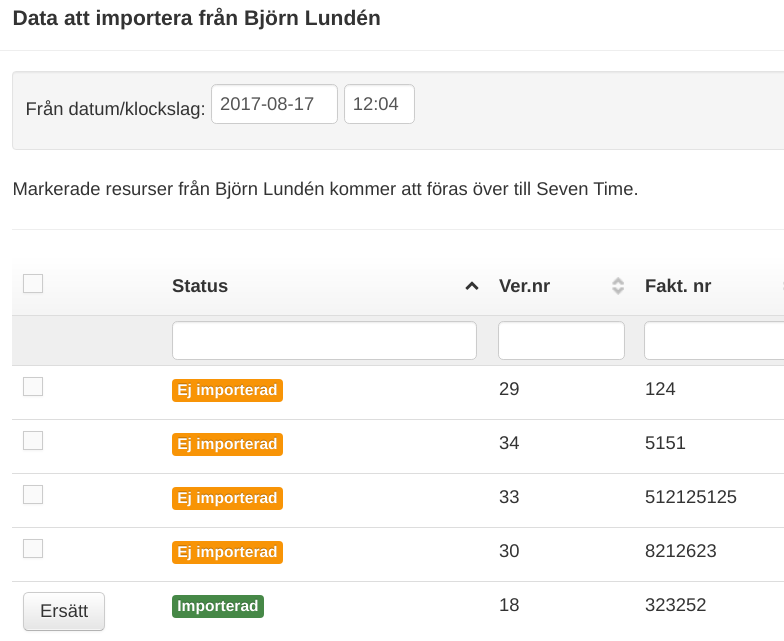This screenshot has width=784, height=641.
Task: Focus the Fakt. nr filter input field
Action: pyautogui.click(x=714, y=340)
